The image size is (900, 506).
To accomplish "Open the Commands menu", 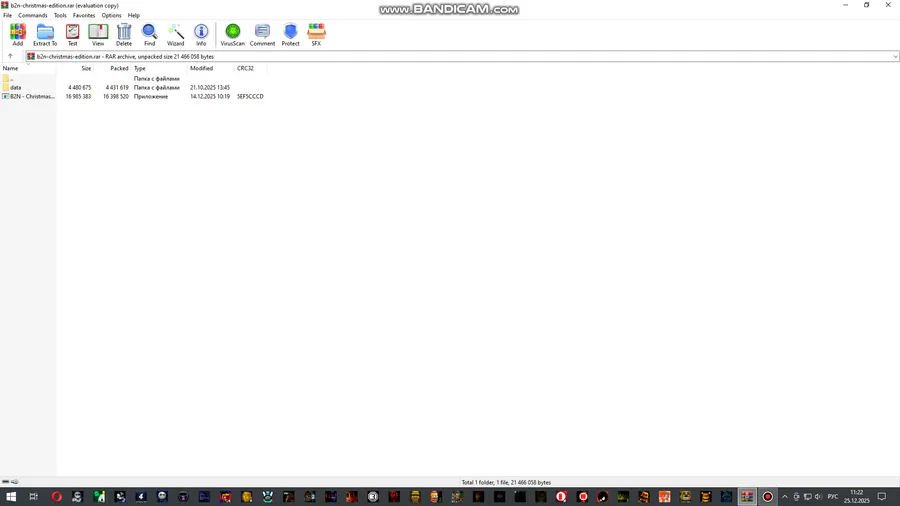I will [x=33, y=15].
